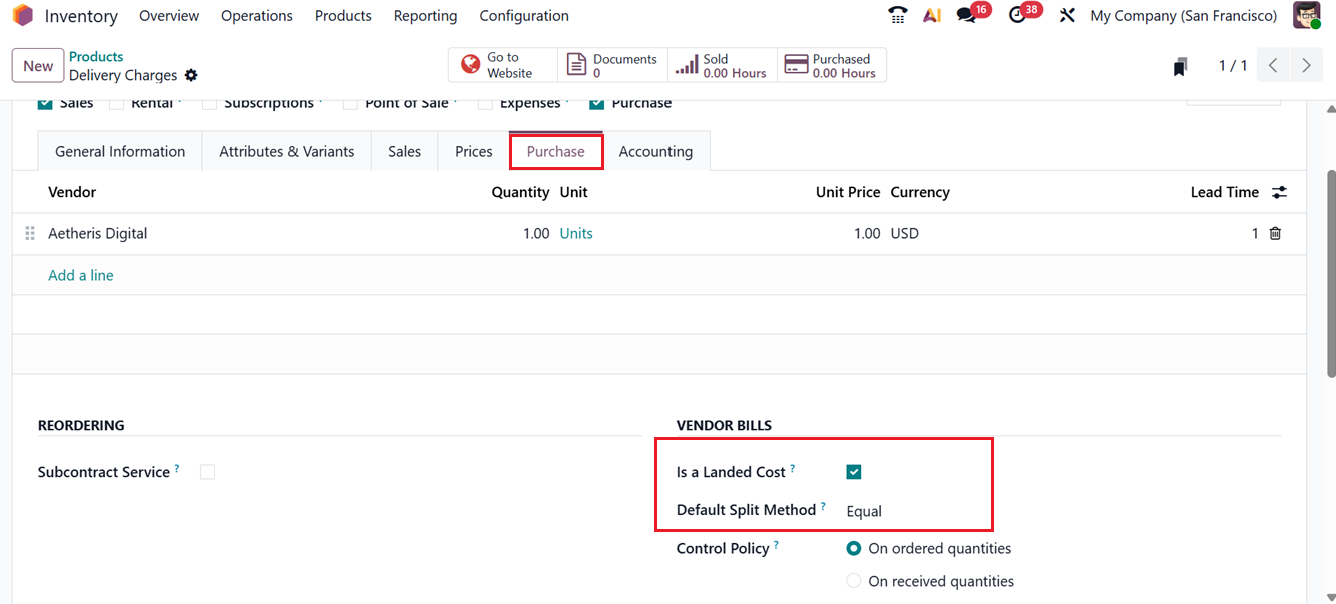Expand the Subscriptions options chevron
1336x604 pixels.
[x=320, y=101]
